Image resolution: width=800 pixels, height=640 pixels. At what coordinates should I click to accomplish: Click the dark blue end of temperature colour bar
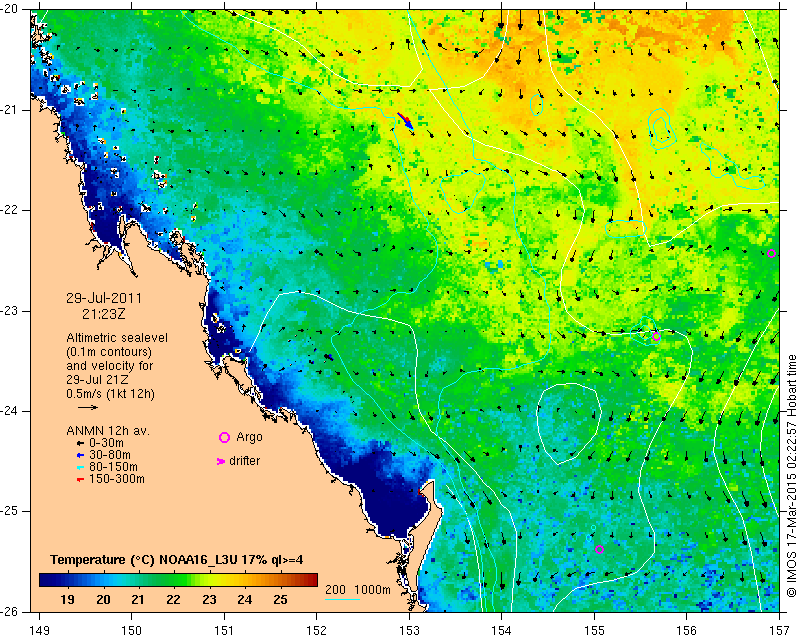(45, 580)
